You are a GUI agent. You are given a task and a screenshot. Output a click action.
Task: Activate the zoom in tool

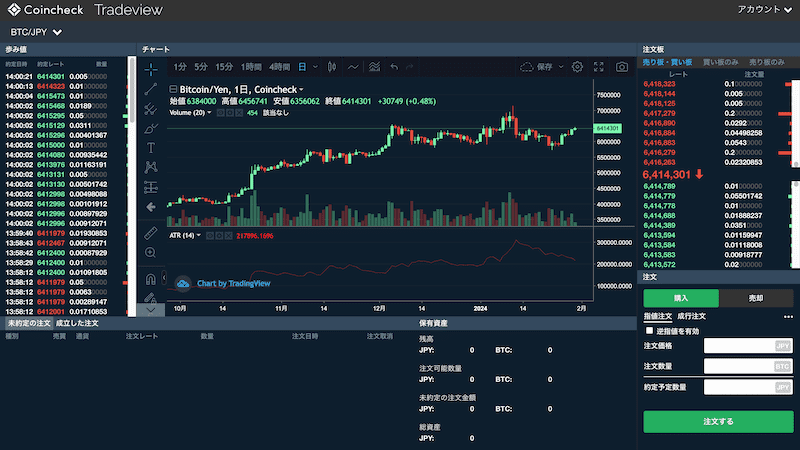pyautogui.click(x=151, y=253)
